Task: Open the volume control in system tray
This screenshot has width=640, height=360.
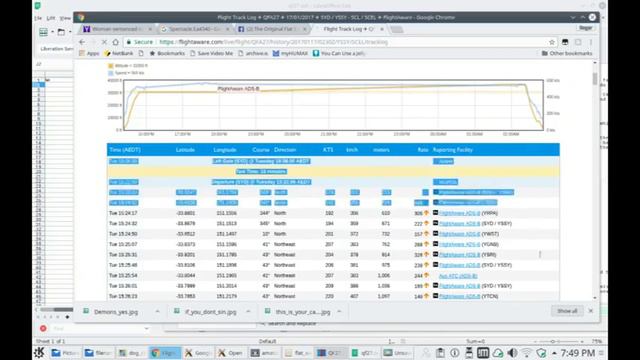Action: click(x=512, y=353)
